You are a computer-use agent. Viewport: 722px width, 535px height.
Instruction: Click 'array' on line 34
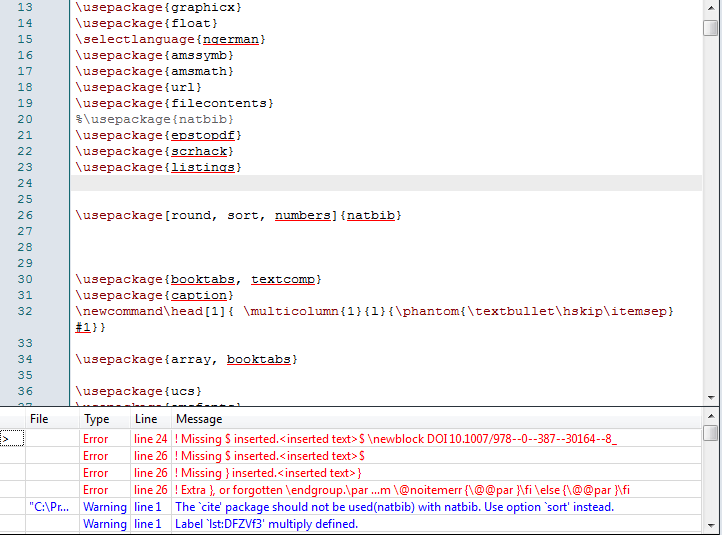point(191,360)
